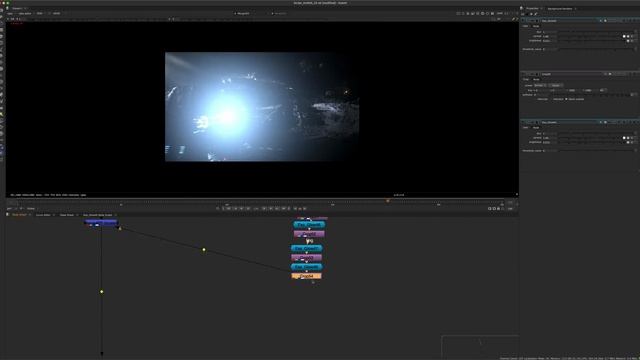This screenshot has height=360, width=640.
Task: Open the Curve Editor tab
Action: coord(43,215)
